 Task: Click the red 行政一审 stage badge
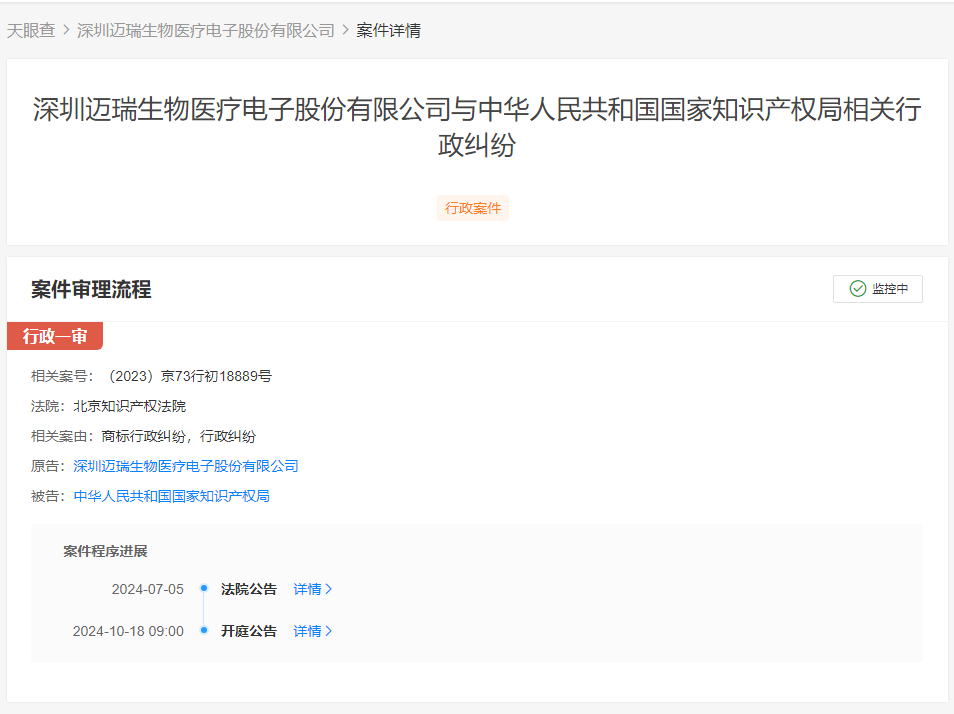pyautogui.click(x=55, y=337)
